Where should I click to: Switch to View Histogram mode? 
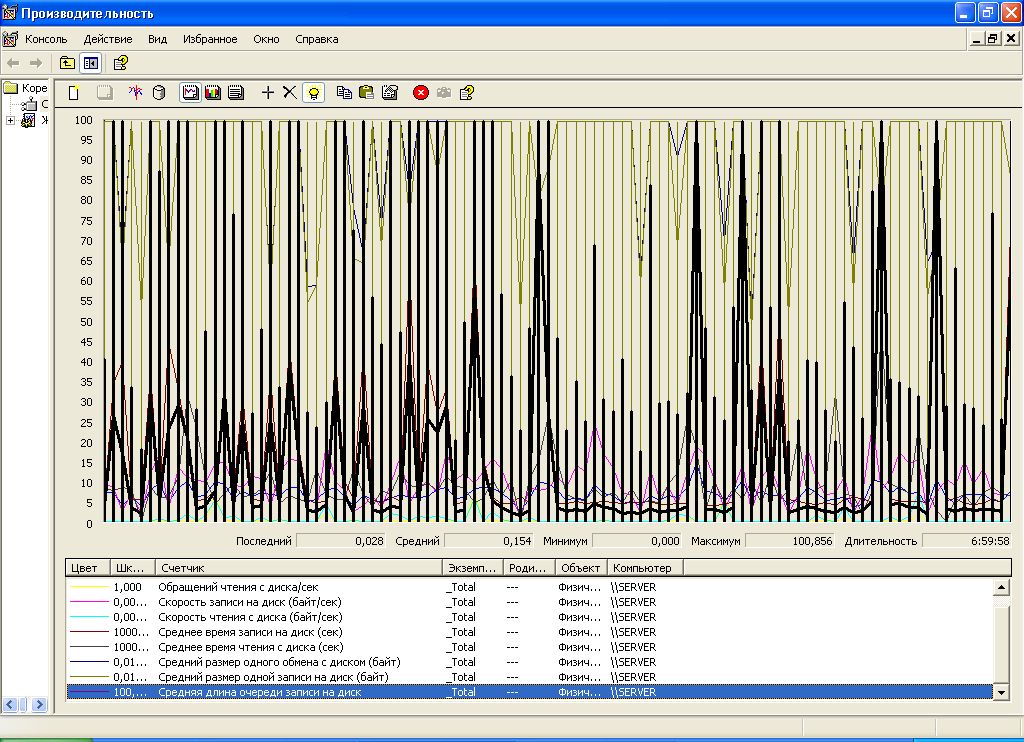(213, 93)
